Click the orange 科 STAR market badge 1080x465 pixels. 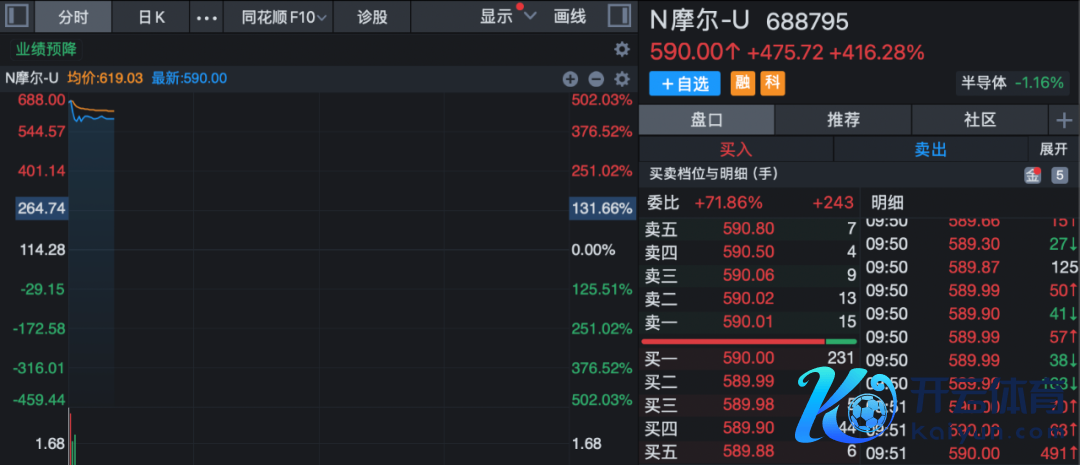[x=772, y=84]
